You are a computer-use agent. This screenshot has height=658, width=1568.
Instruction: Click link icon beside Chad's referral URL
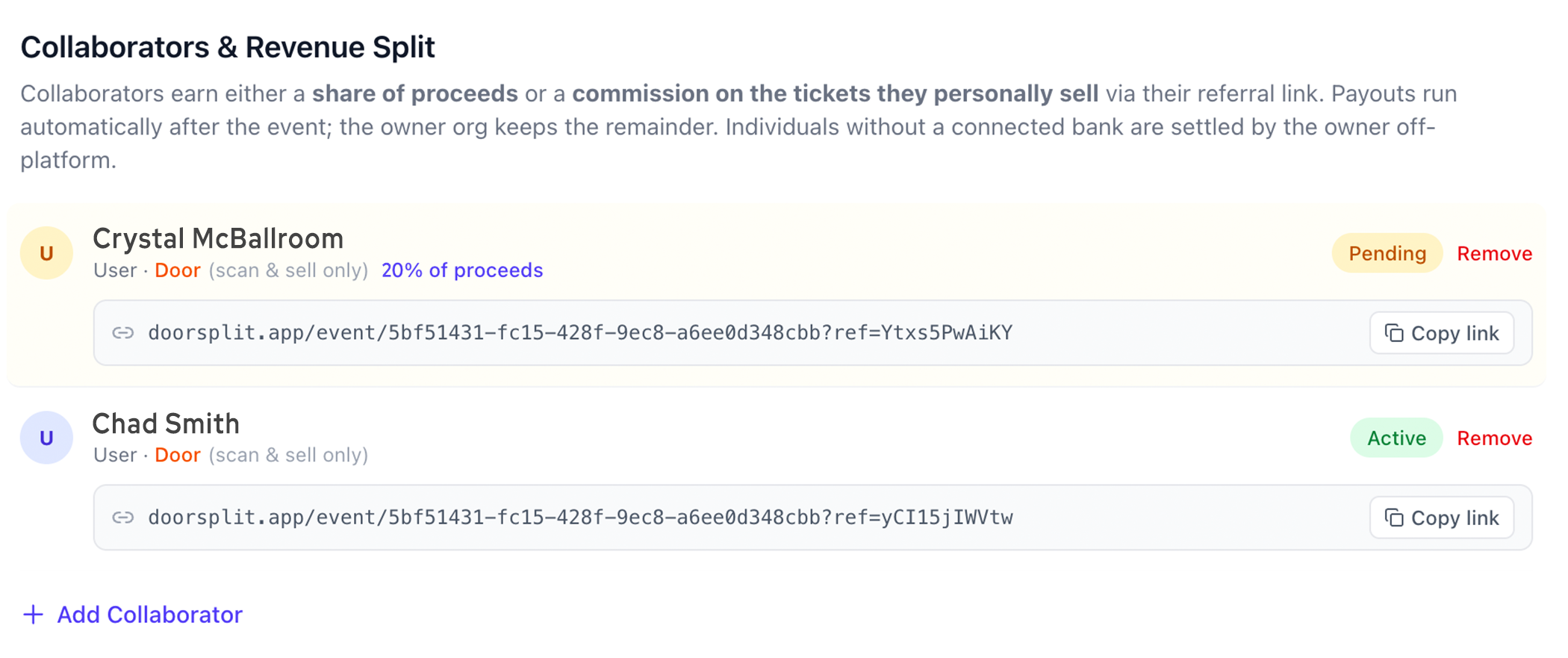pyautogui.click(x=123, y=518)
